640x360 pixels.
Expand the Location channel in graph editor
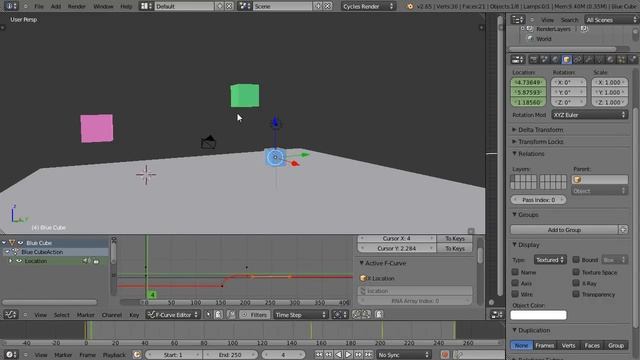(11, 261)
